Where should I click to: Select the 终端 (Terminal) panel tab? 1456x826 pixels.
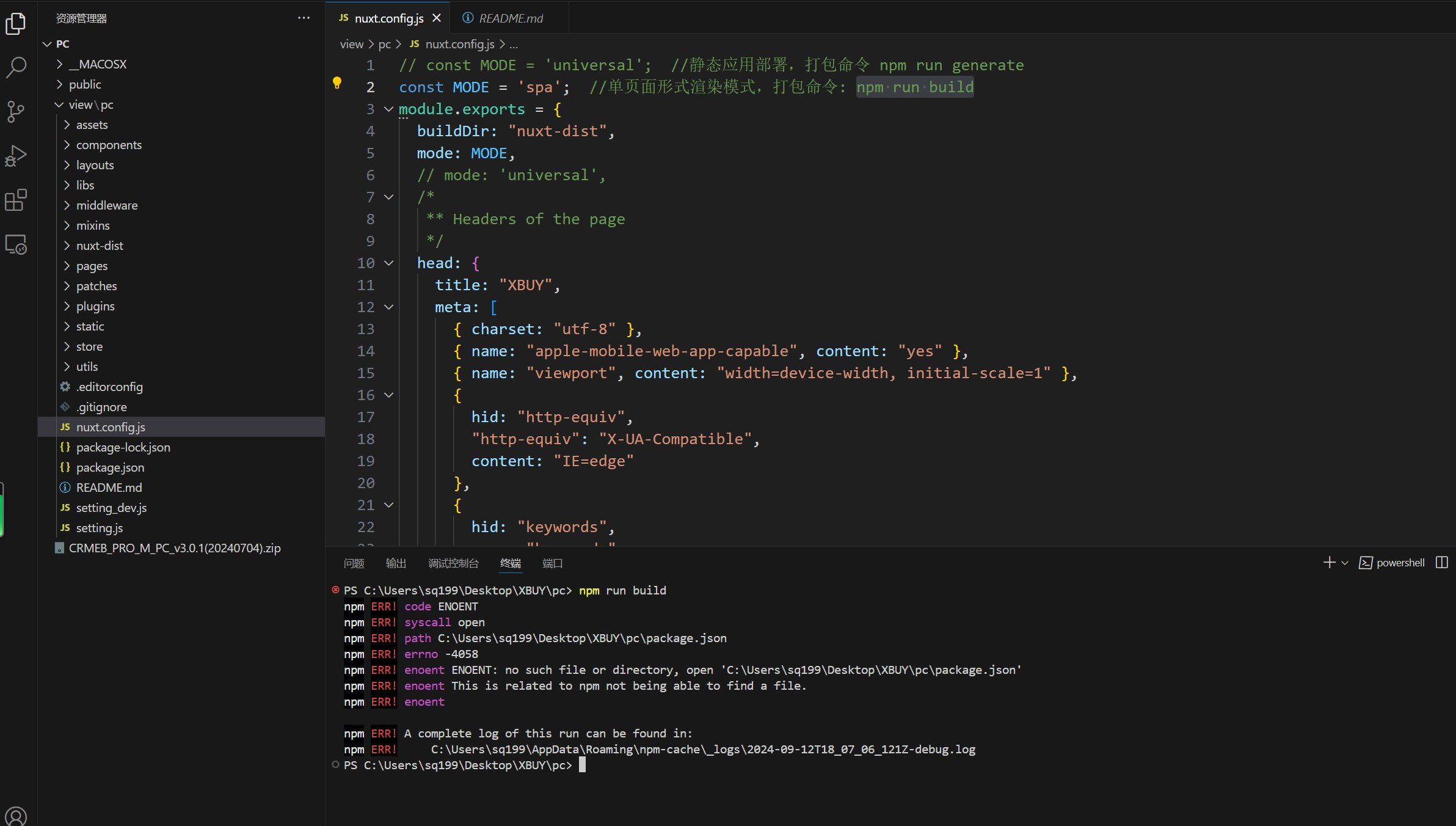[511, 563]
